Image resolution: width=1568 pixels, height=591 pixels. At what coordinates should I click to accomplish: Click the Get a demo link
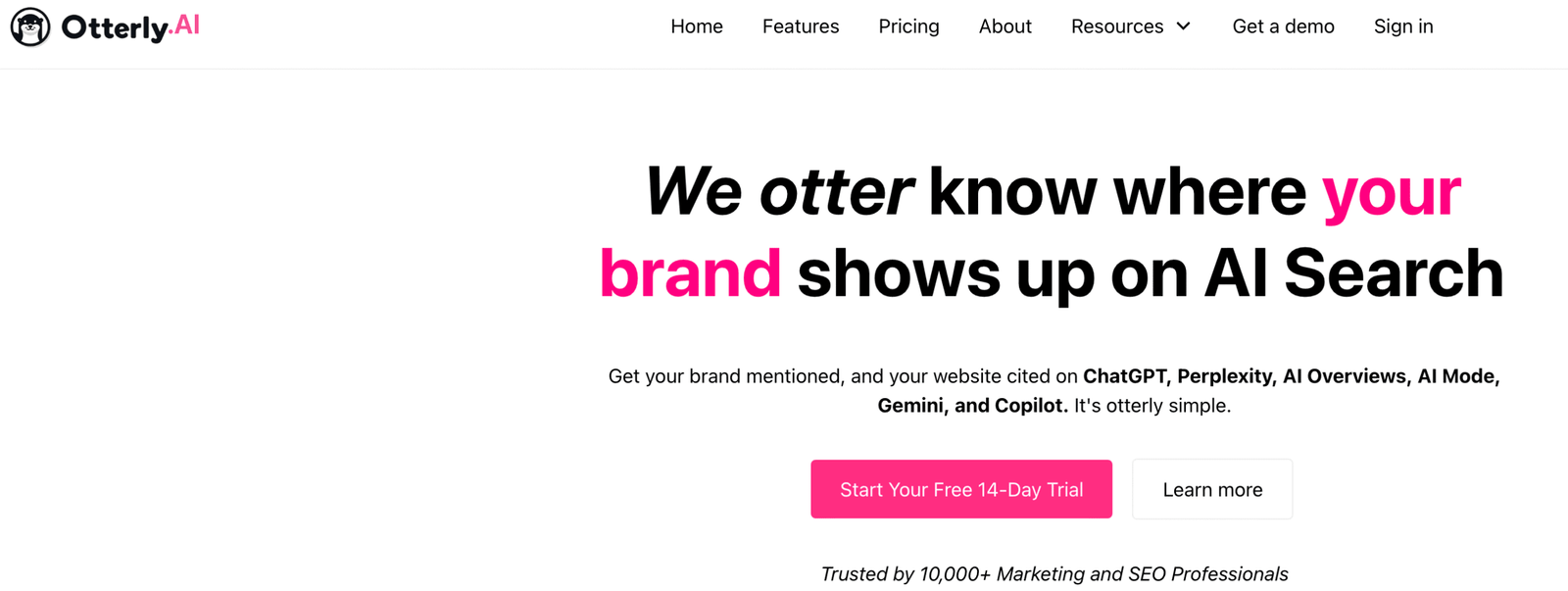(x=1283, y=26)
